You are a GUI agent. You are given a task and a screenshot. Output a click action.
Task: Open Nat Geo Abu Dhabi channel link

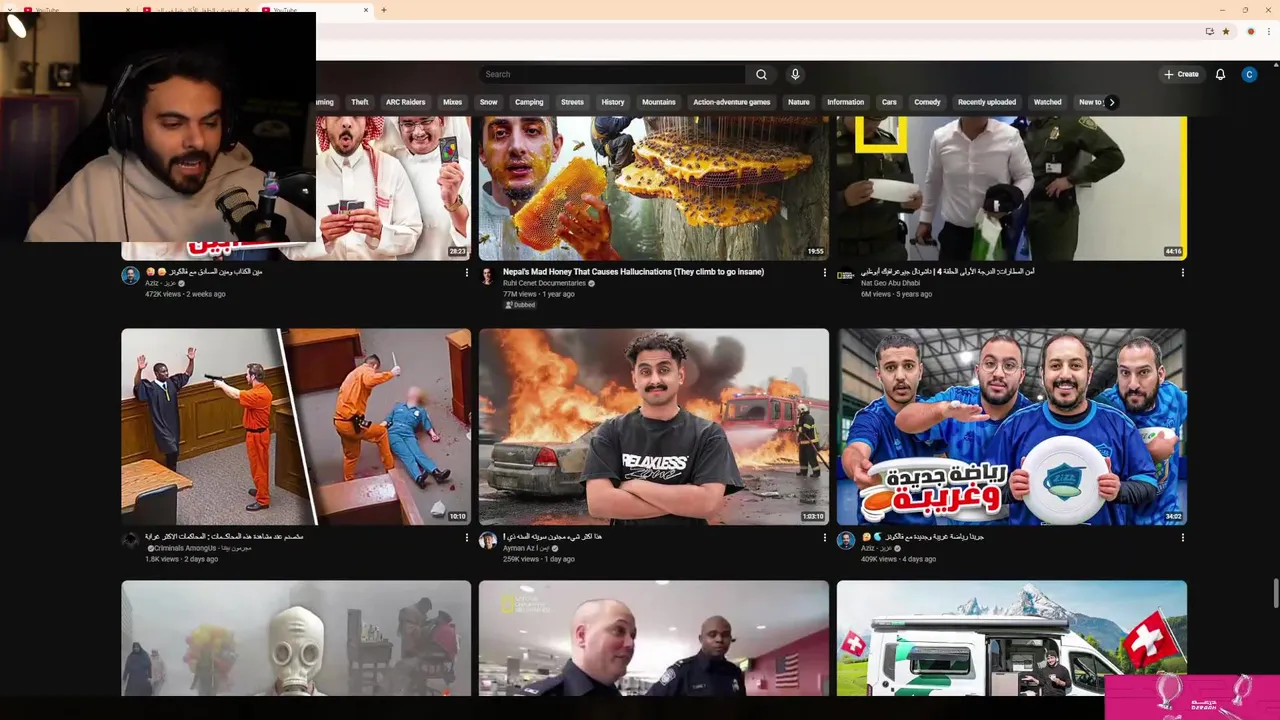pyautogui.click(x=890, y=283)
